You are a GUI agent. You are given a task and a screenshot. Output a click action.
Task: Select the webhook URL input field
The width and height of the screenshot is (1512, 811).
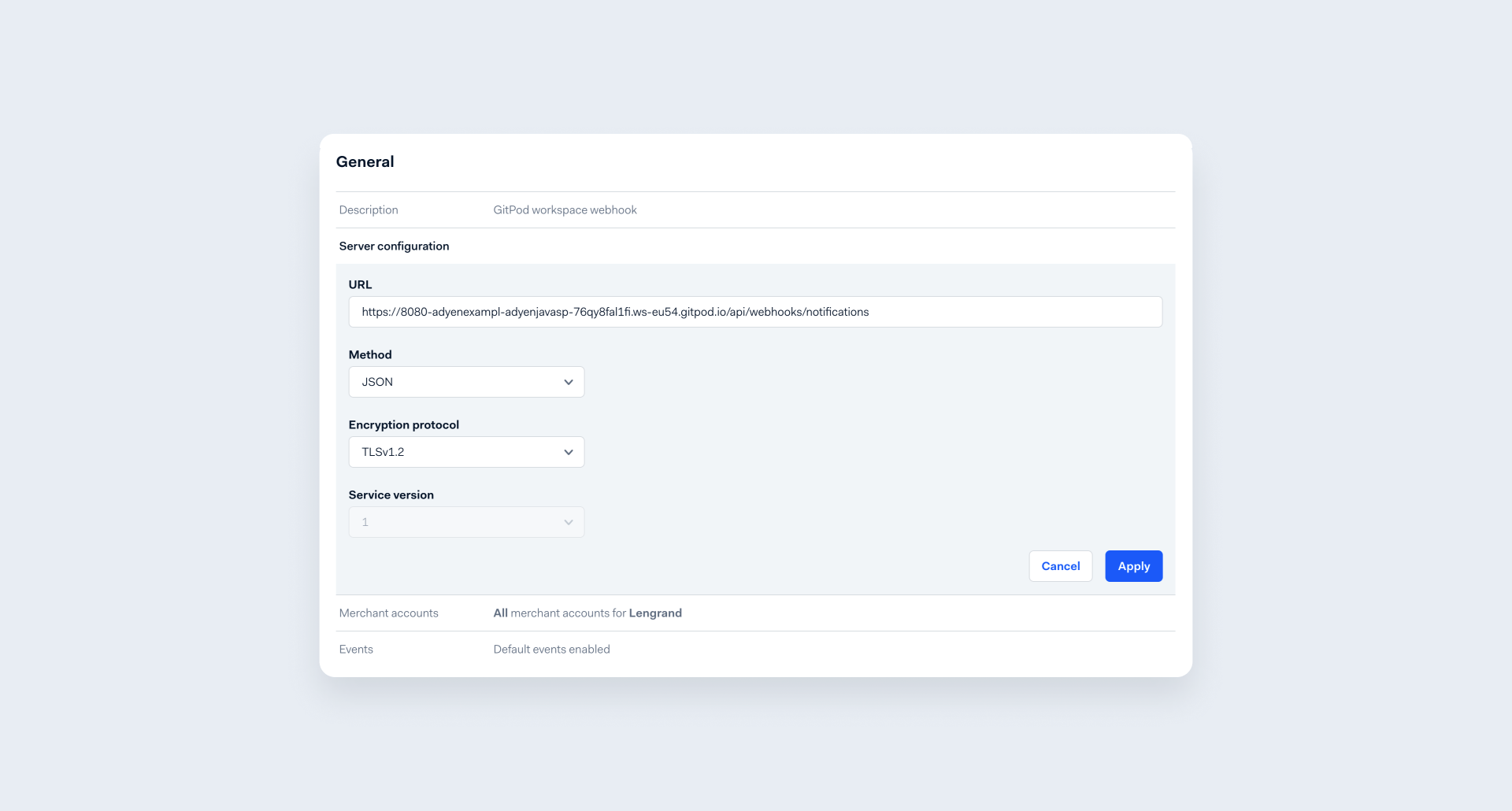tap(755, 311)
